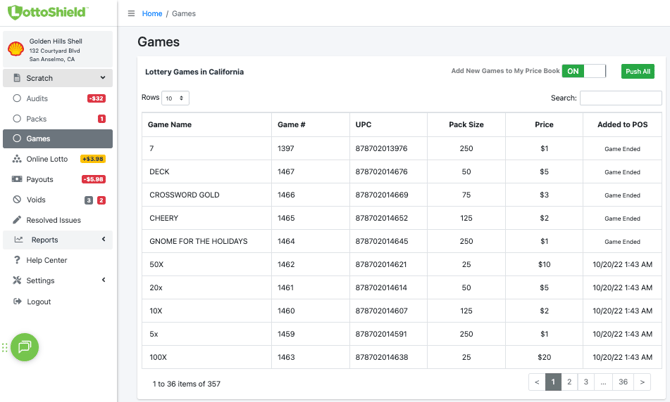Click the Logout arrow icon

[x=17, y=301]
